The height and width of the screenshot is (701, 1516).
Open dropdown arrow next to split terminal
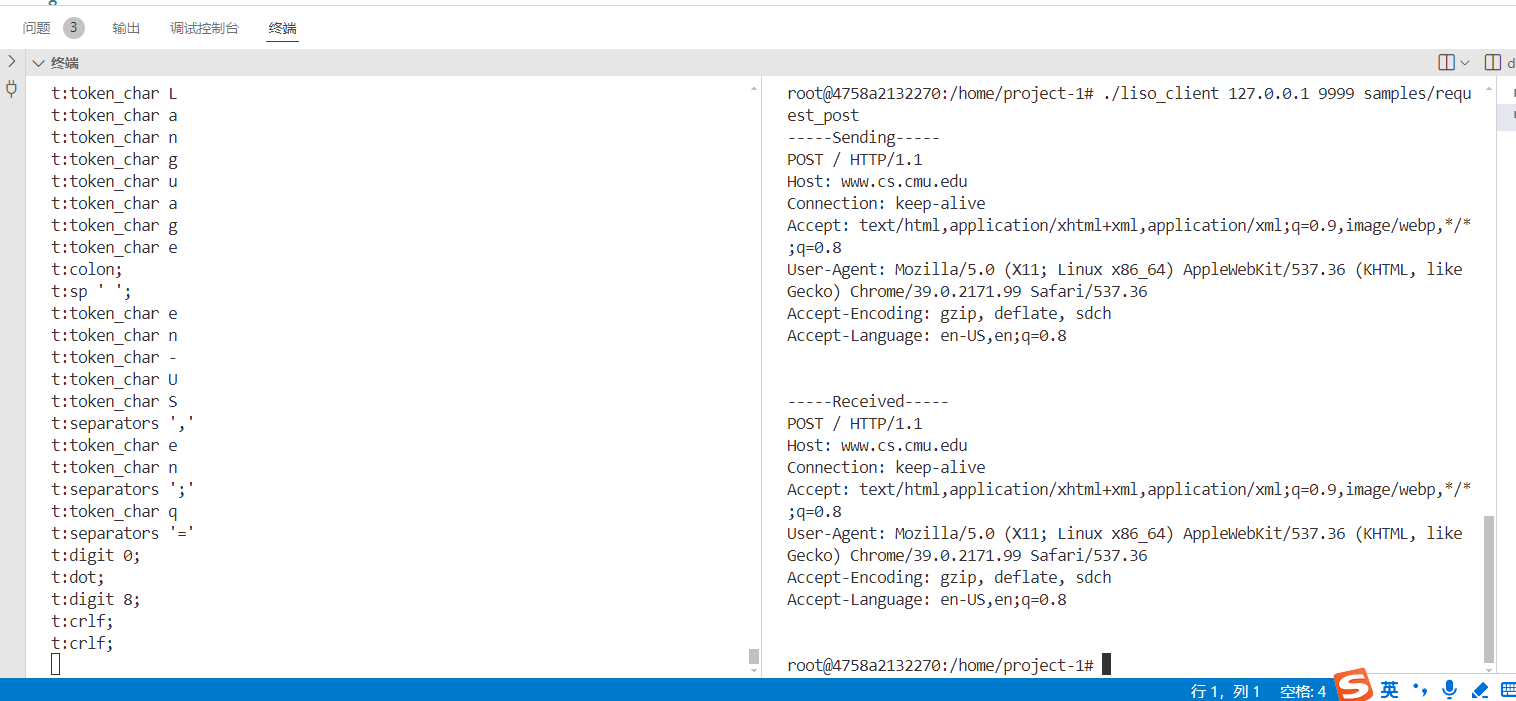point(1465,62)
